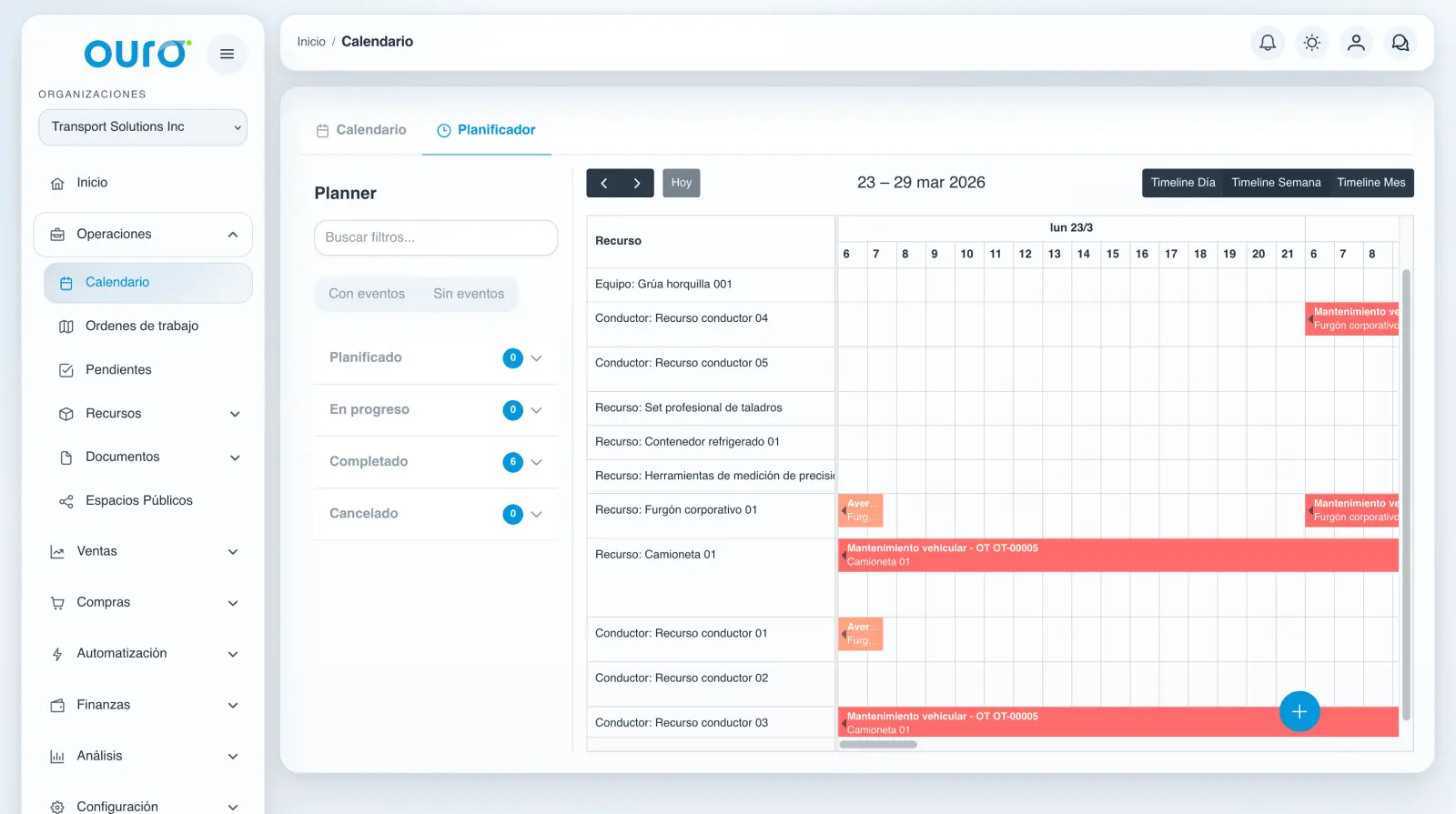Select the Con eventos filter
This screenshot has width=1456, height=814.
coord(367,294)
